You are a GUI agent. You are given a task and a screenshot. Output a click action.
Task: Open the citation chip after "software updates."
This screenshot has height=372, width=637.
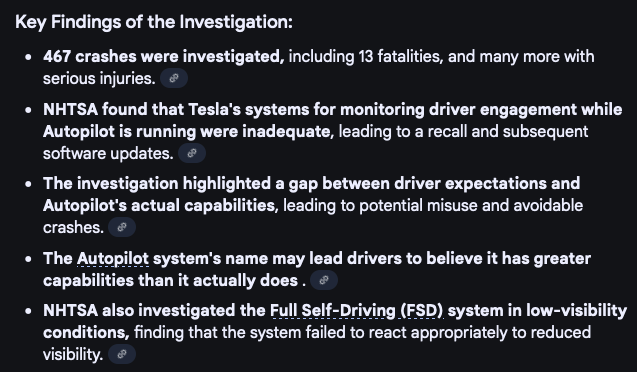coord(192,153)
